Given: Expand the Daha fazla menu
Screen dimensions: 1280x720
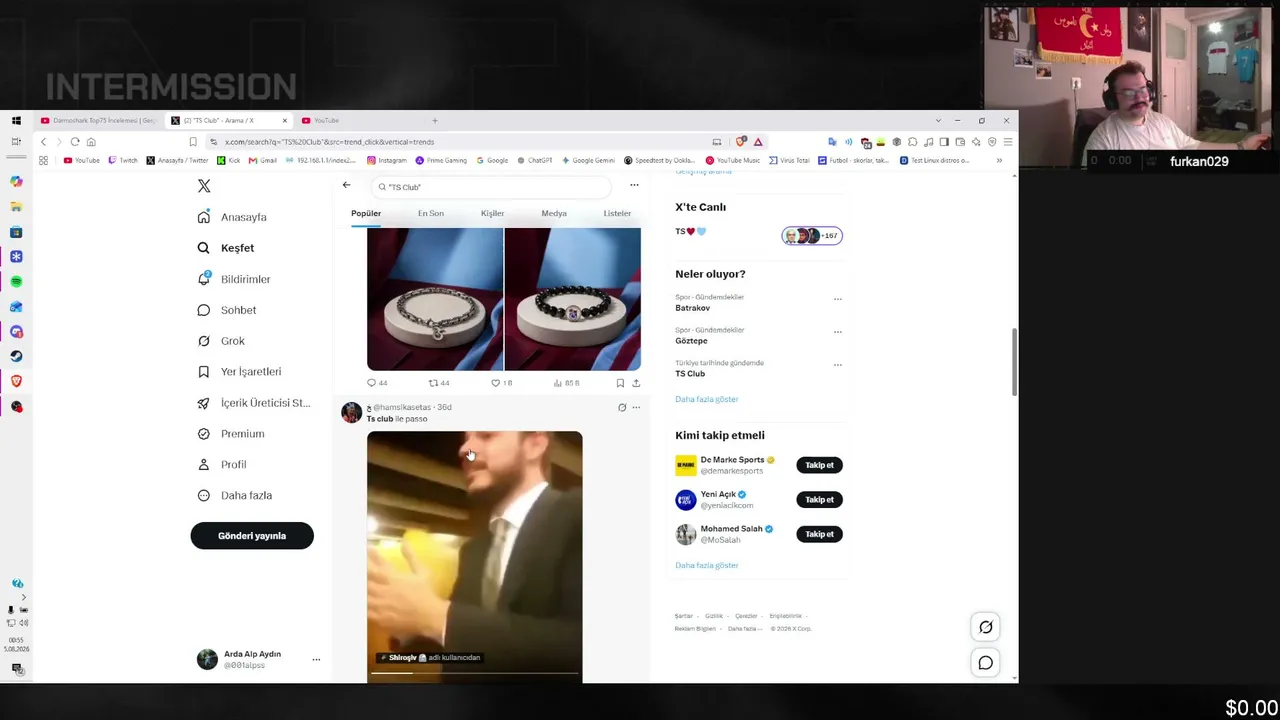Looking at the screenshot, I should 235,496.
